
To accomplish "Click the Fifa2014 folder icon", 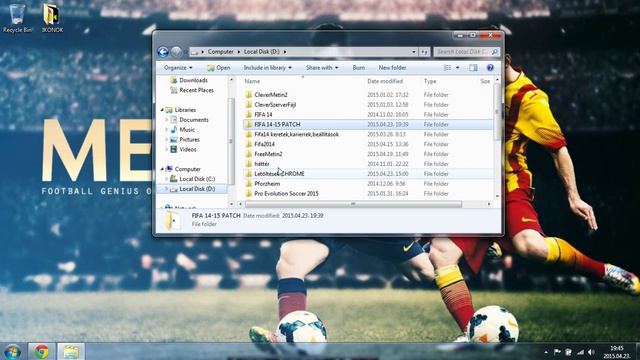I will 249,144.
